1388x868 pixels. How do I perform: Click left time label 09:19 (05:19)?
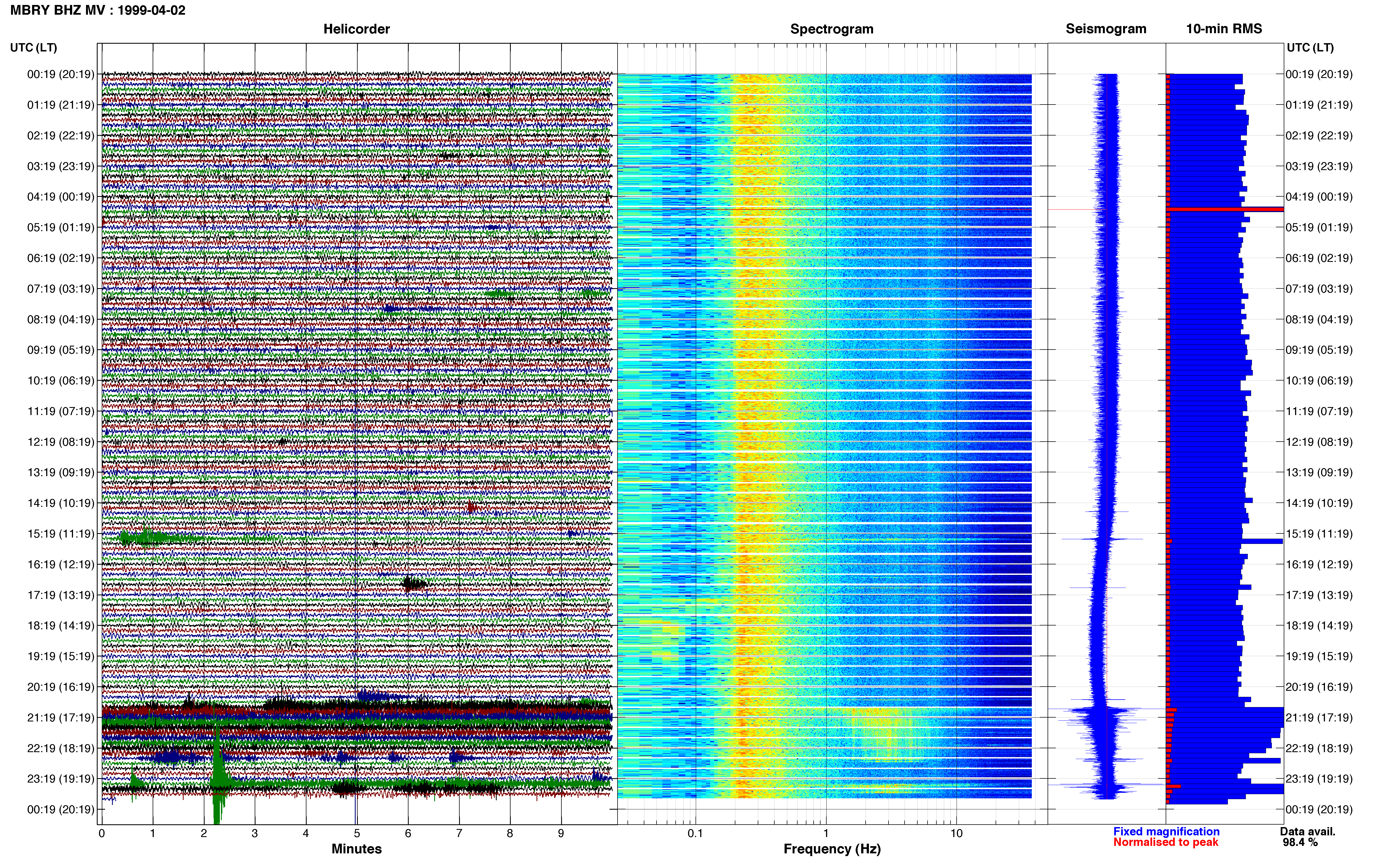click(61, 350)
